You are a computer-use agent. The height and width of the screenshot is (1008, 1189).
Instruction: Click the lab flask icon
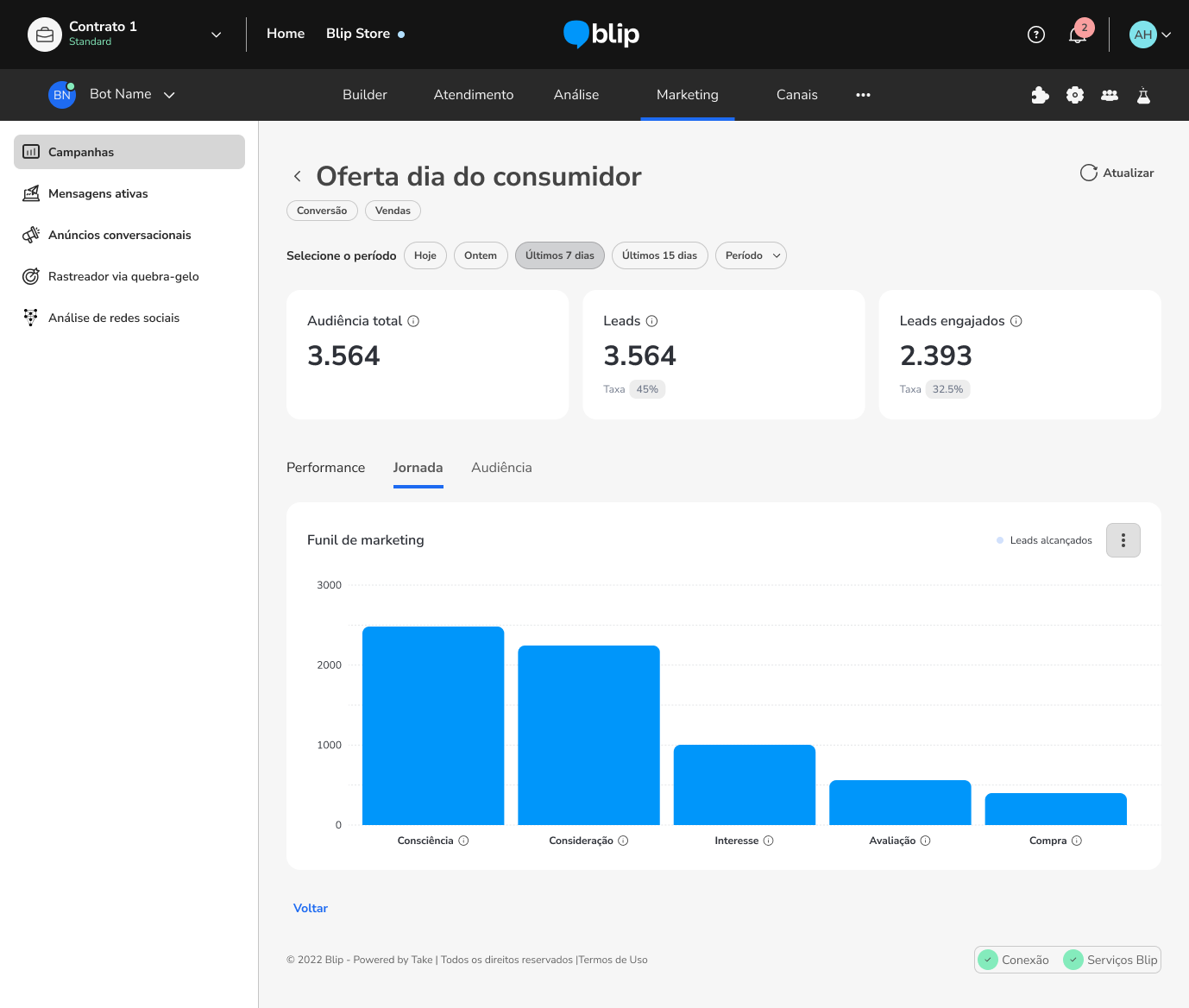click(x=1143, y=95)
